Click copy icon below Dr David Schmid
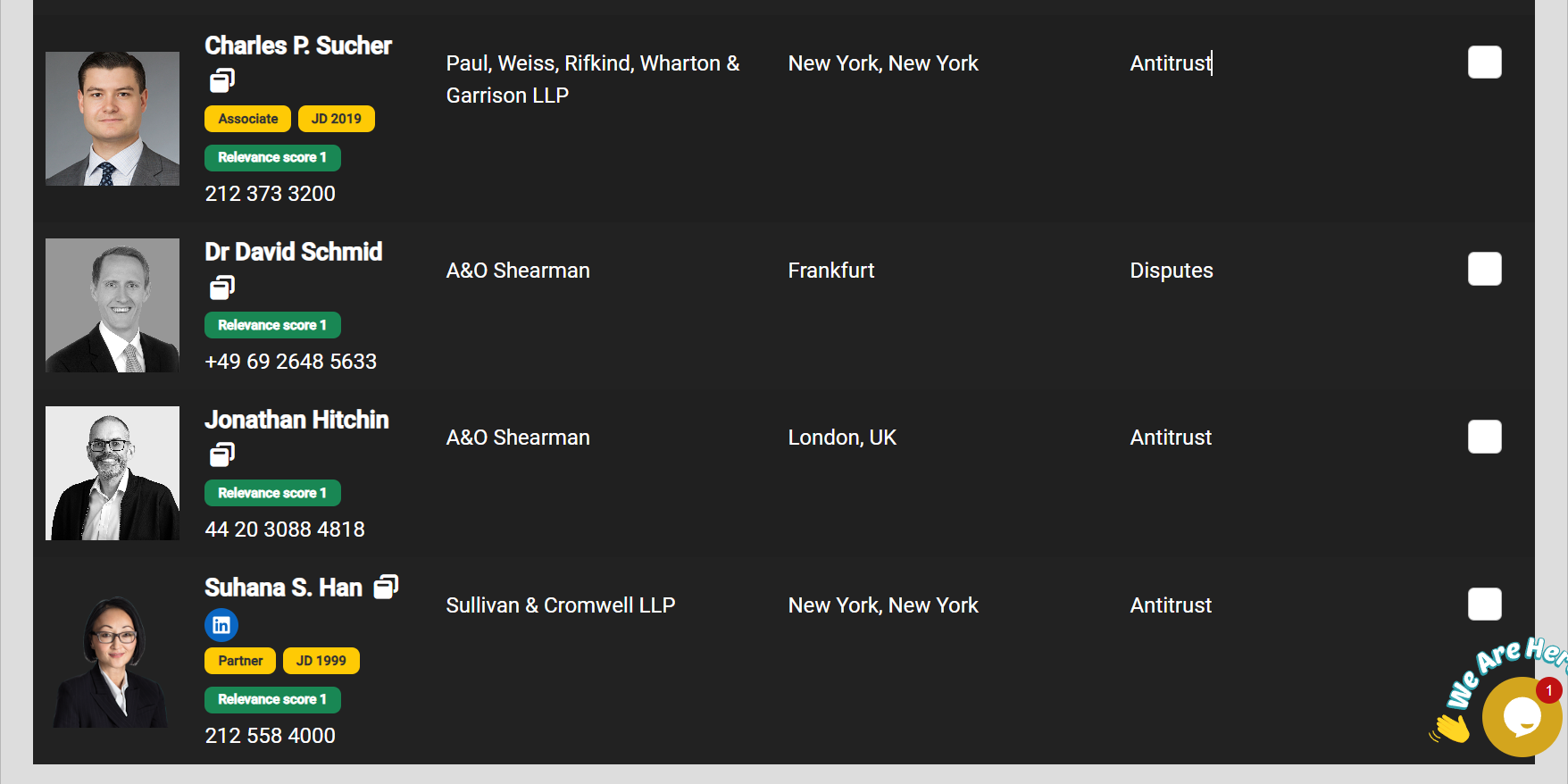This screenshot has width=1568, height=784. click(222, 287)
